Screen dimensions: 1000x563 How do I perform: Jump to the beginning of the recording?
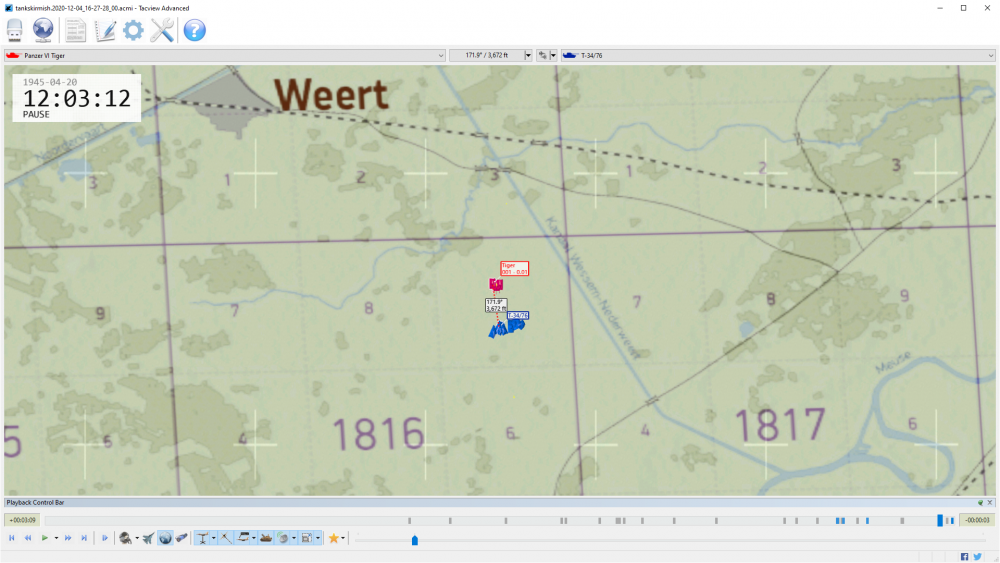coord(11,538)
